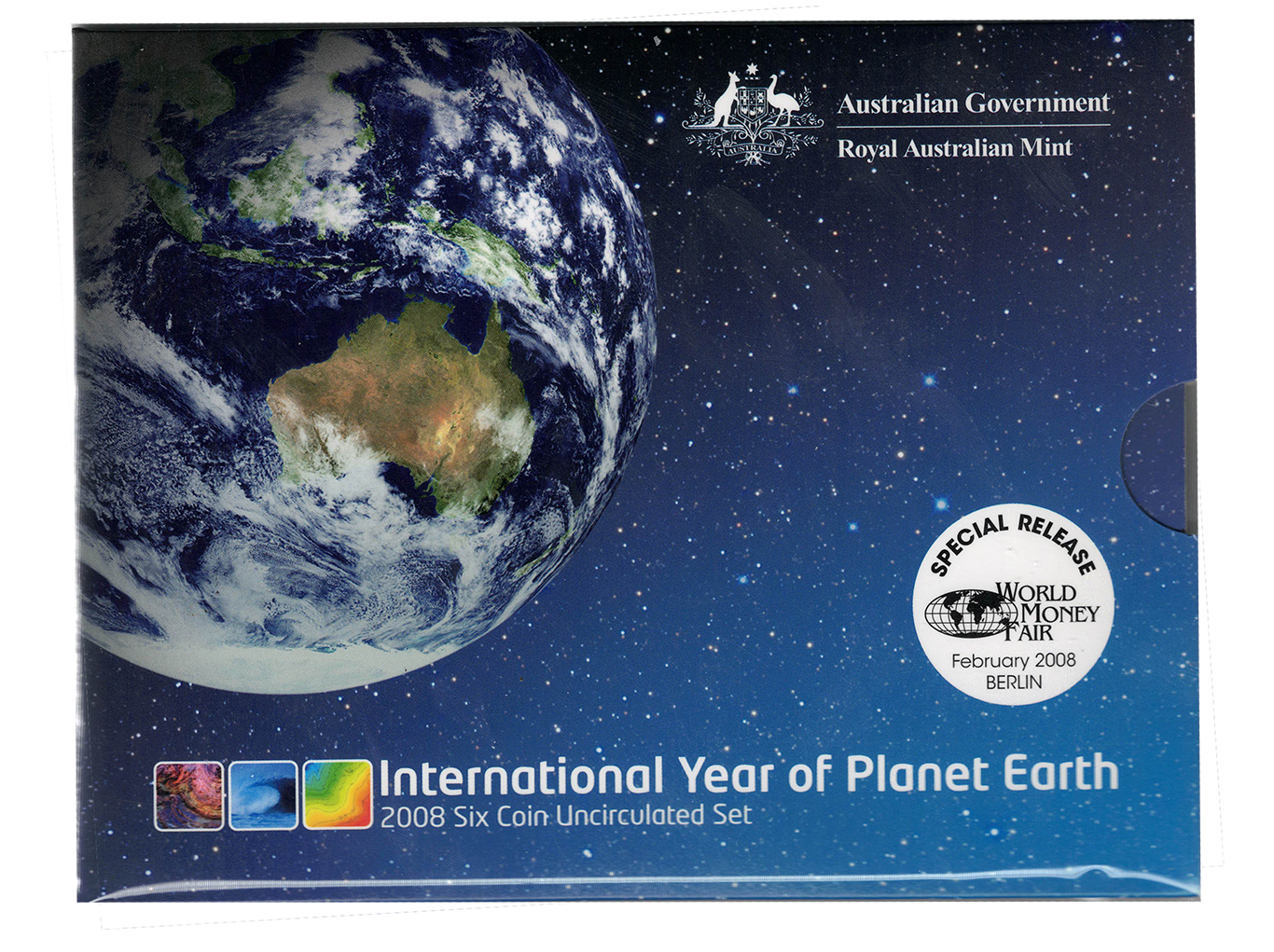Image resolution: width=1274 pixels, height=952 pixels.
Task: Click the 'Royal Australian Mint' text
Action: tap(954, 147)
